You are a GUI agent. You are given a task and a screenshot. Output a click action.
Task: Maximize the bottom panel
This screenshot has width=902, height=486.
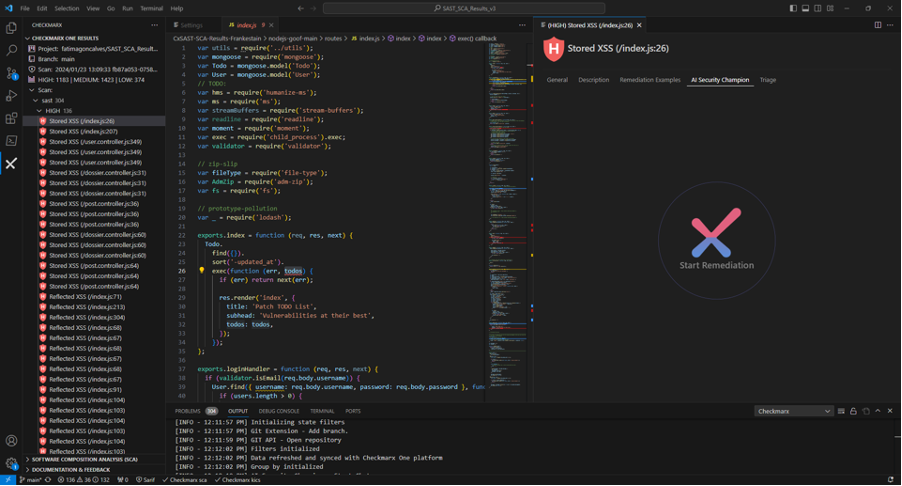[878, 411]
